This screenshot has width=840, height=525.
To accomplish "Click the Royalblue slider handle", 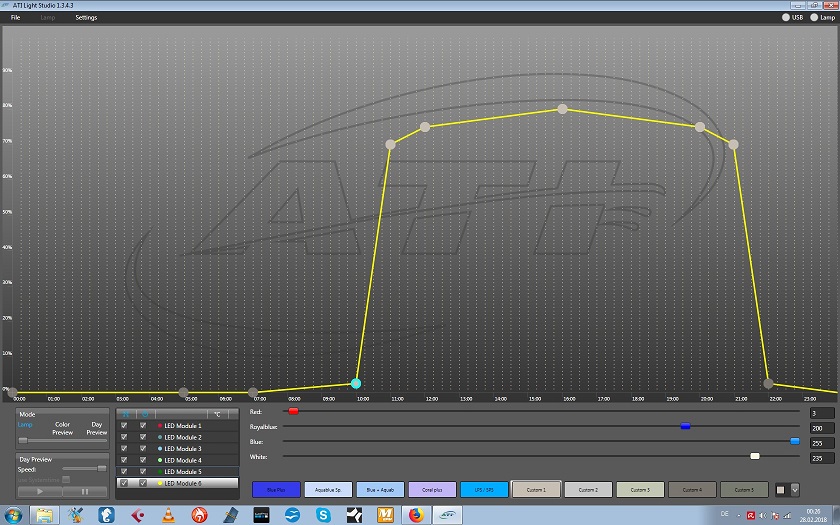I will click(685, 426).
